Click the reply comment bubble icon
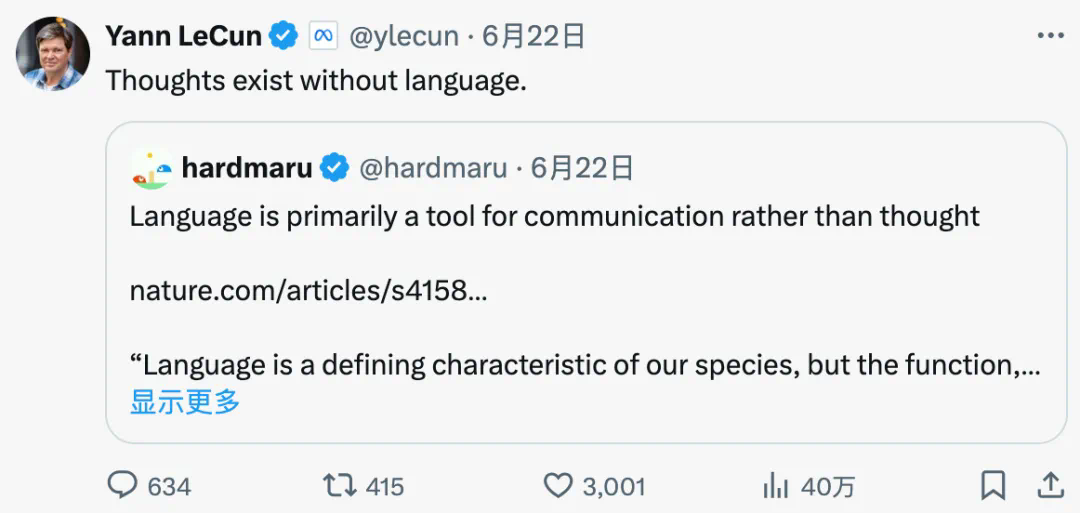 tap(122, 486)
